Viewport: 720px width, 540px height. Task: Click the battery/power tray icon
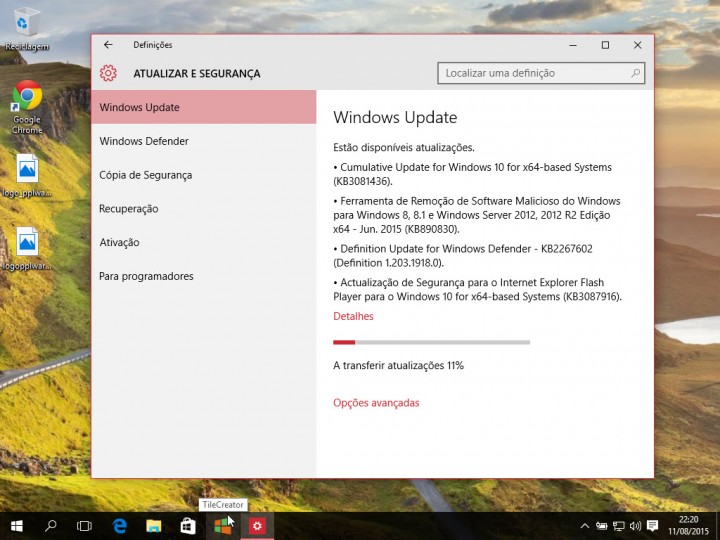pos(602,526)
